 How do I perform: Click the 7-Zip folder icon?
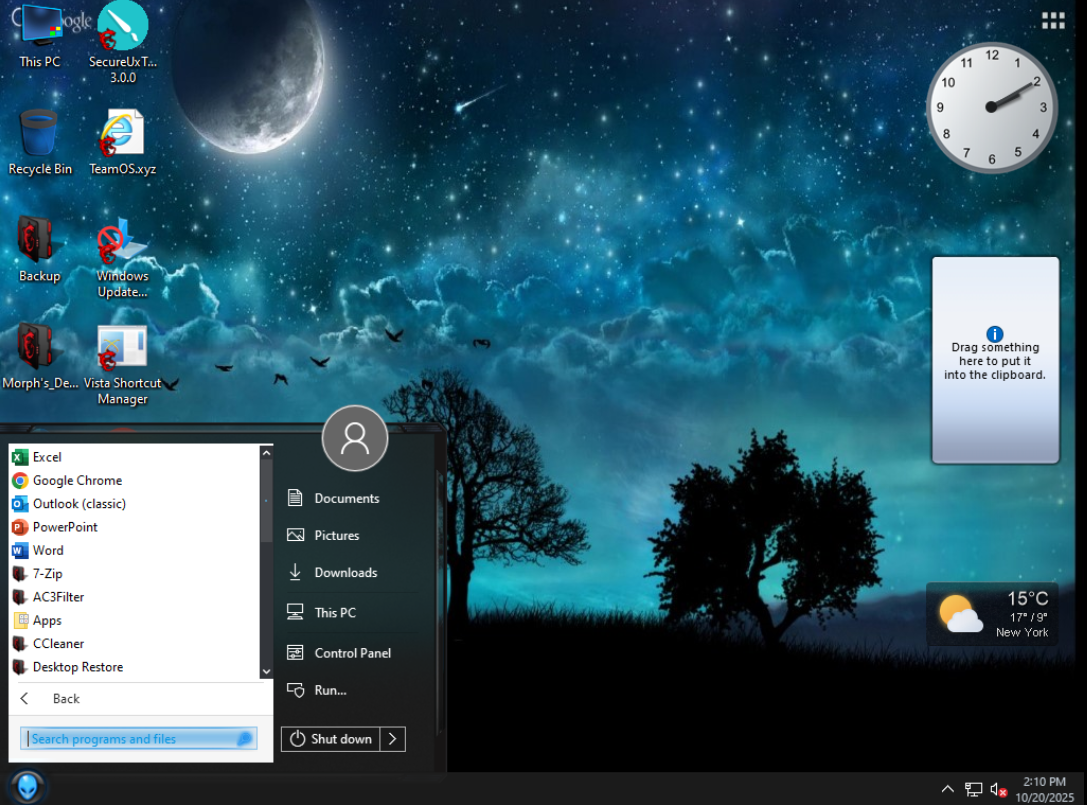click(x=20, y=573)
